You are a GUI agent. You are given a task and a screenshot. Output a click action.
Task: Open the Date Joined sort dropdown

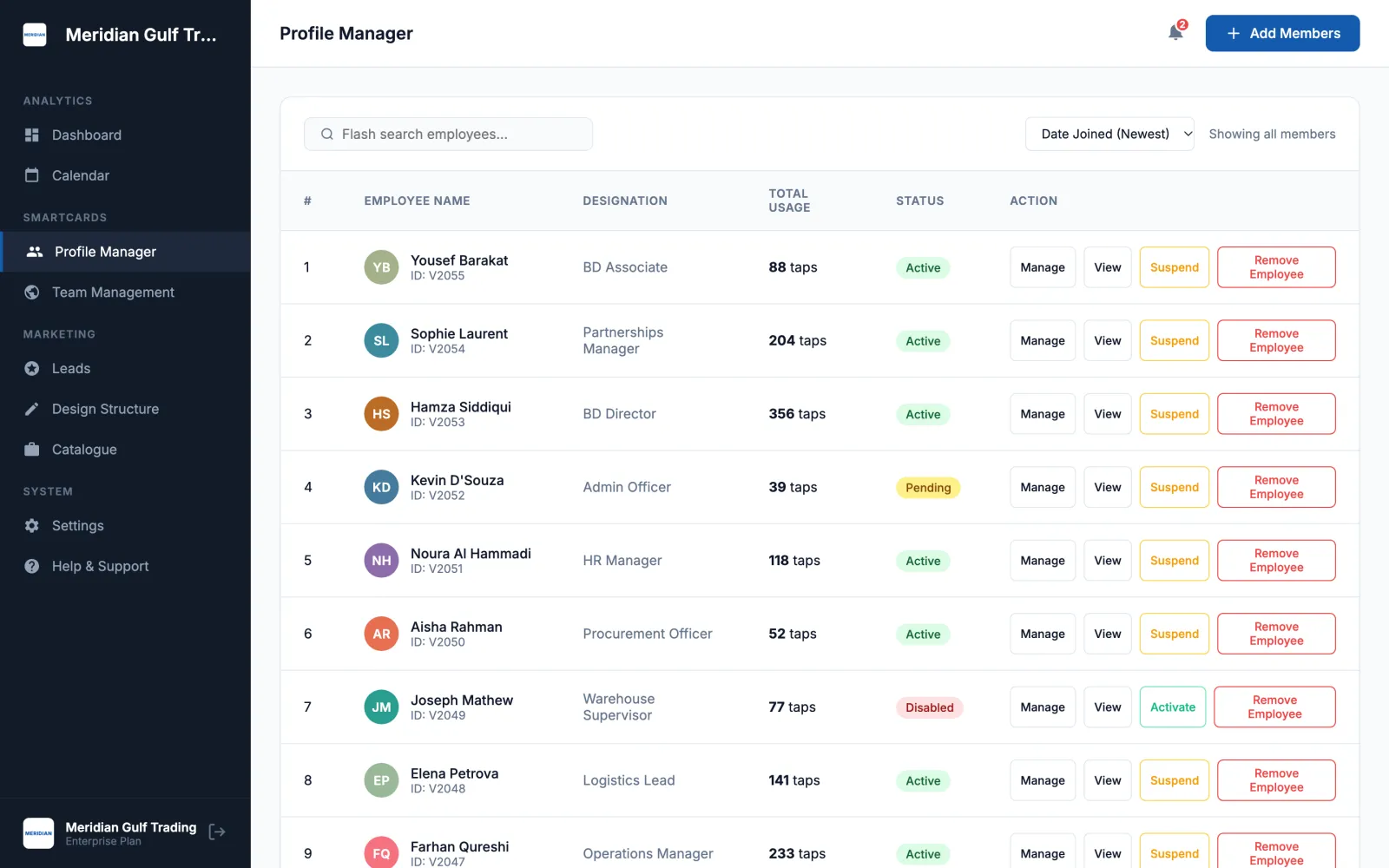pyautogui.click(x=1109, y=135)
